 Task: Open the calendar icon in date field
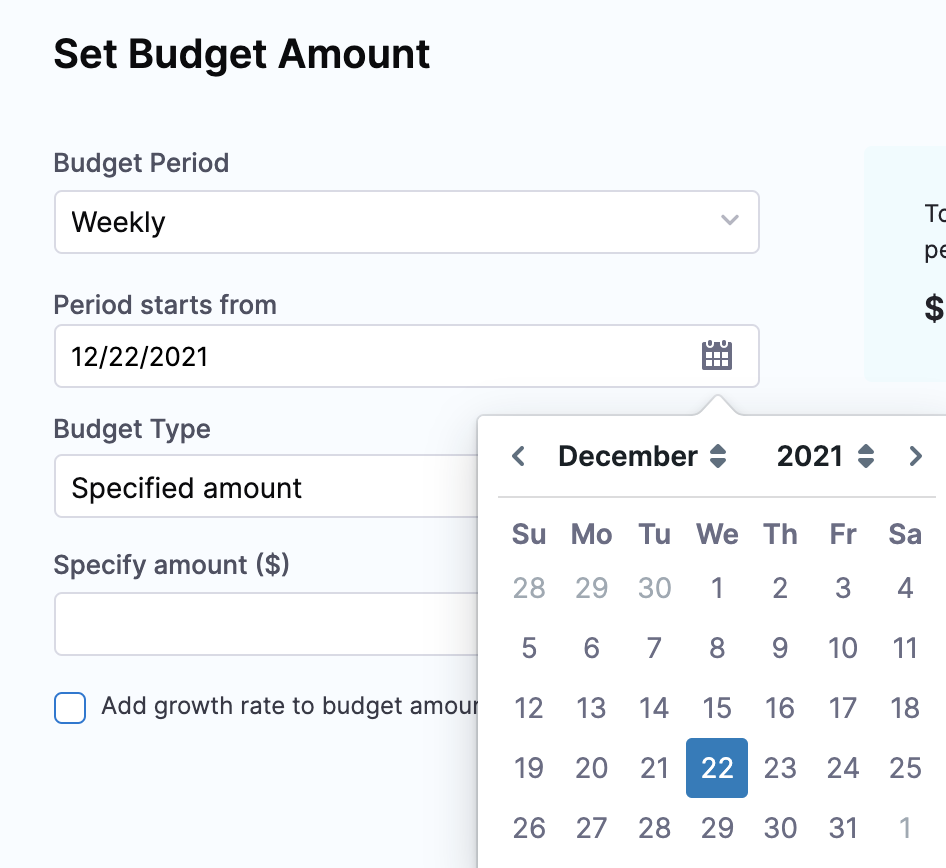(717, 355)
